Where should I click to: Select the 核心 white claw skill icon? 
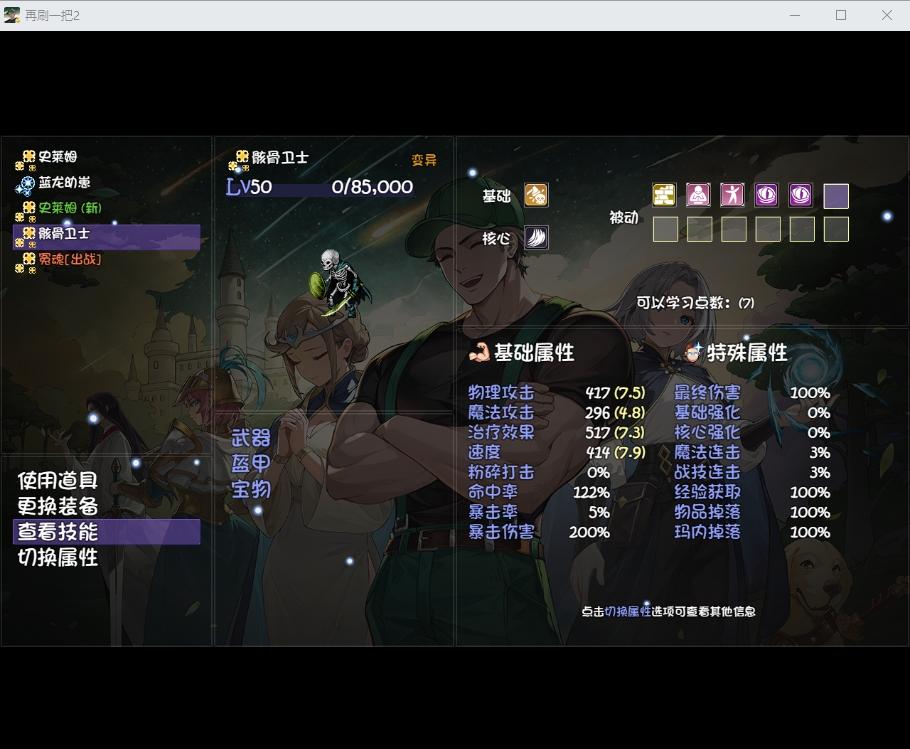(x=536, y=238)
